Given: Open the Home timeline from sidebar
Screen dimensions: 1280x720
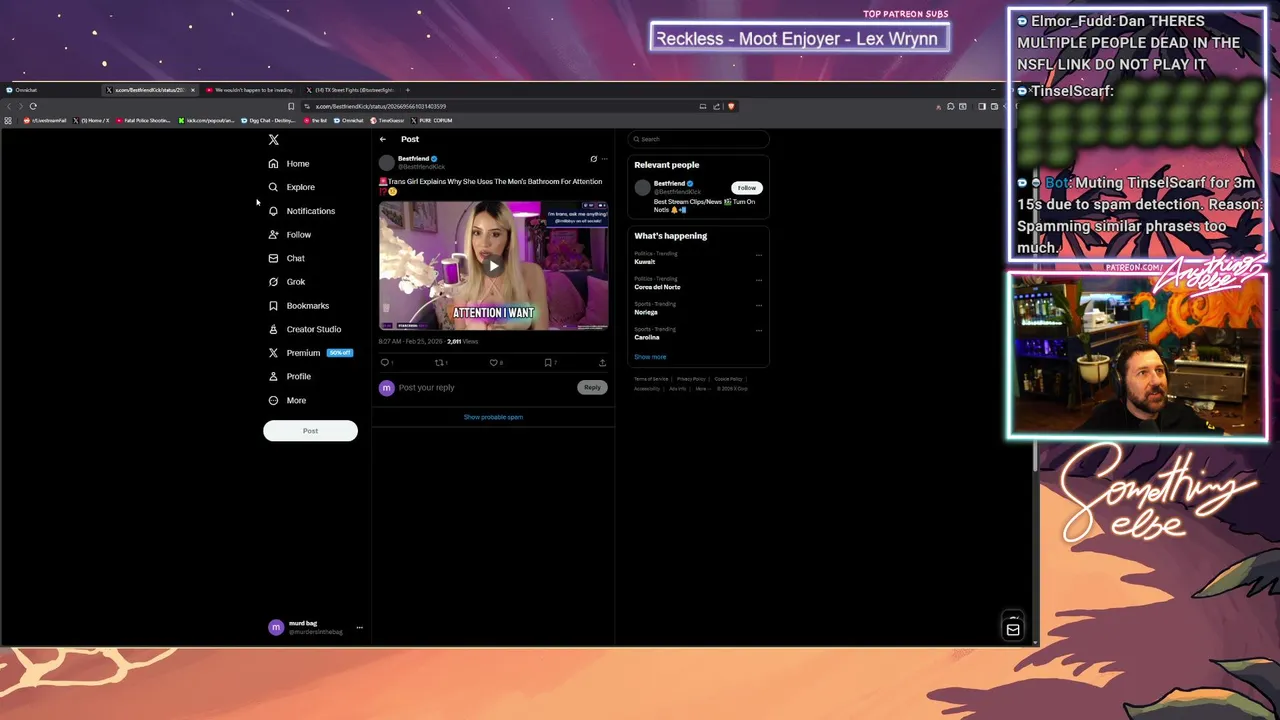Looking at the screenshot, I should (x=289, y=164).
